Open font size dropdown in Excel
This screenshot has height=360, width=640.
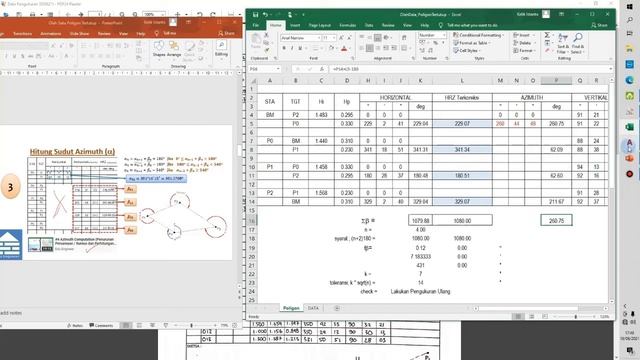(334, 38)
